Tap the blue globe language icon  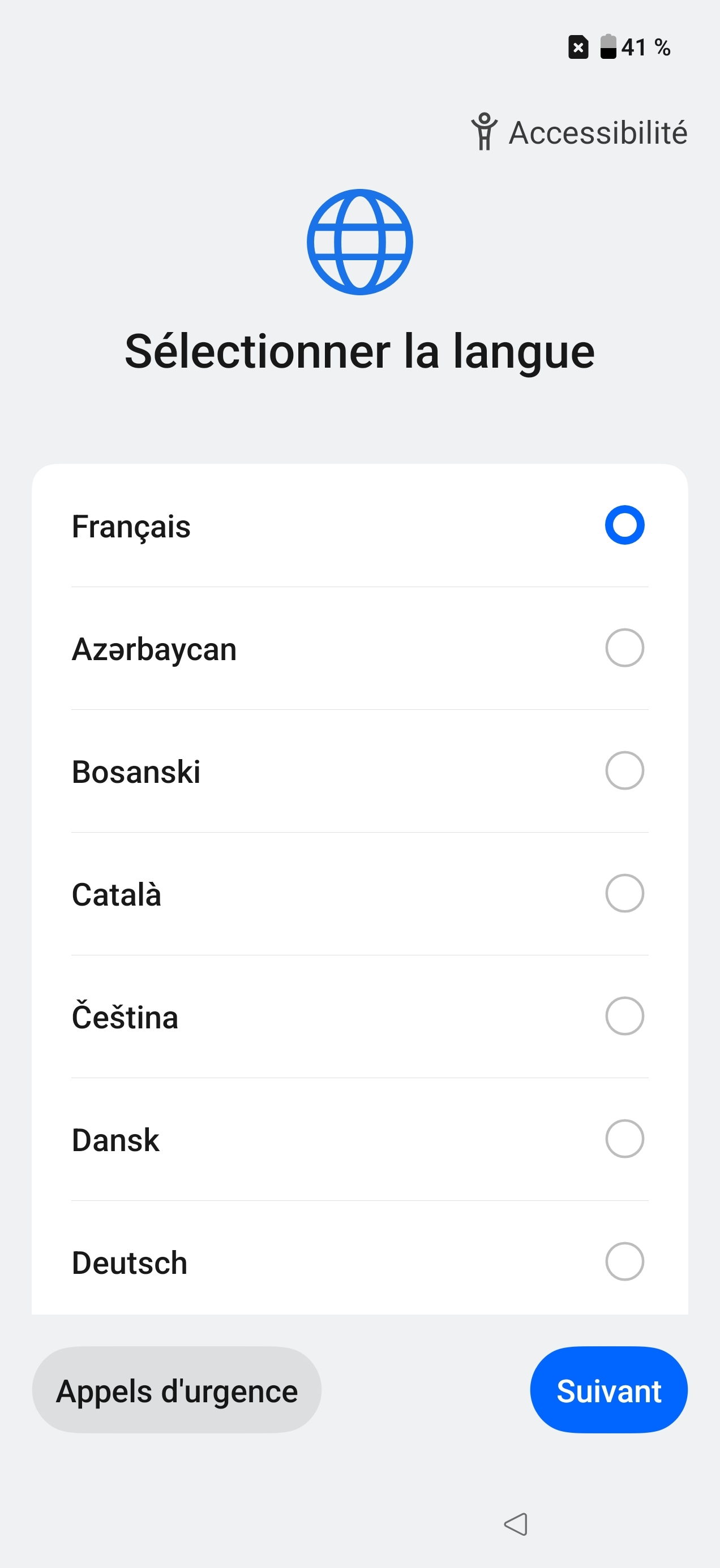pyautogui.click(x=360, y=242)
